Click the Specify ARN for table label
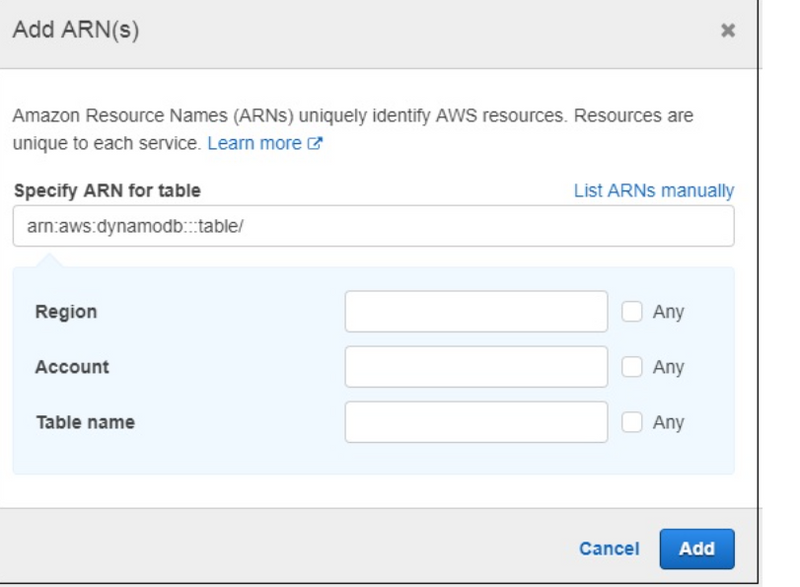Image resolution: width=800 pixels, height=587 pixels. [108, 191]
